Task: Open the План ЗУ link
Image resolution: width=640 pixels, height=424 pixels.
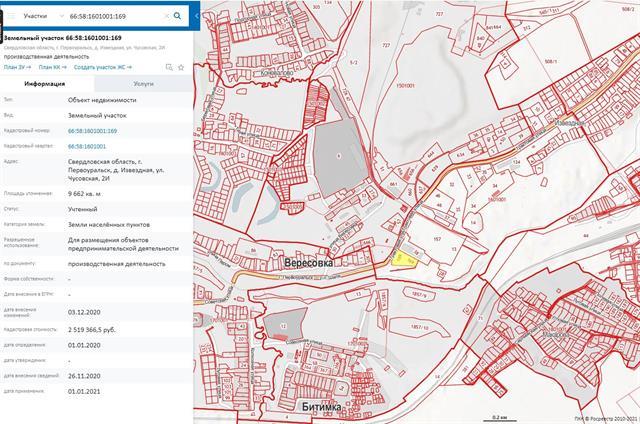Action: pos(18,67)
